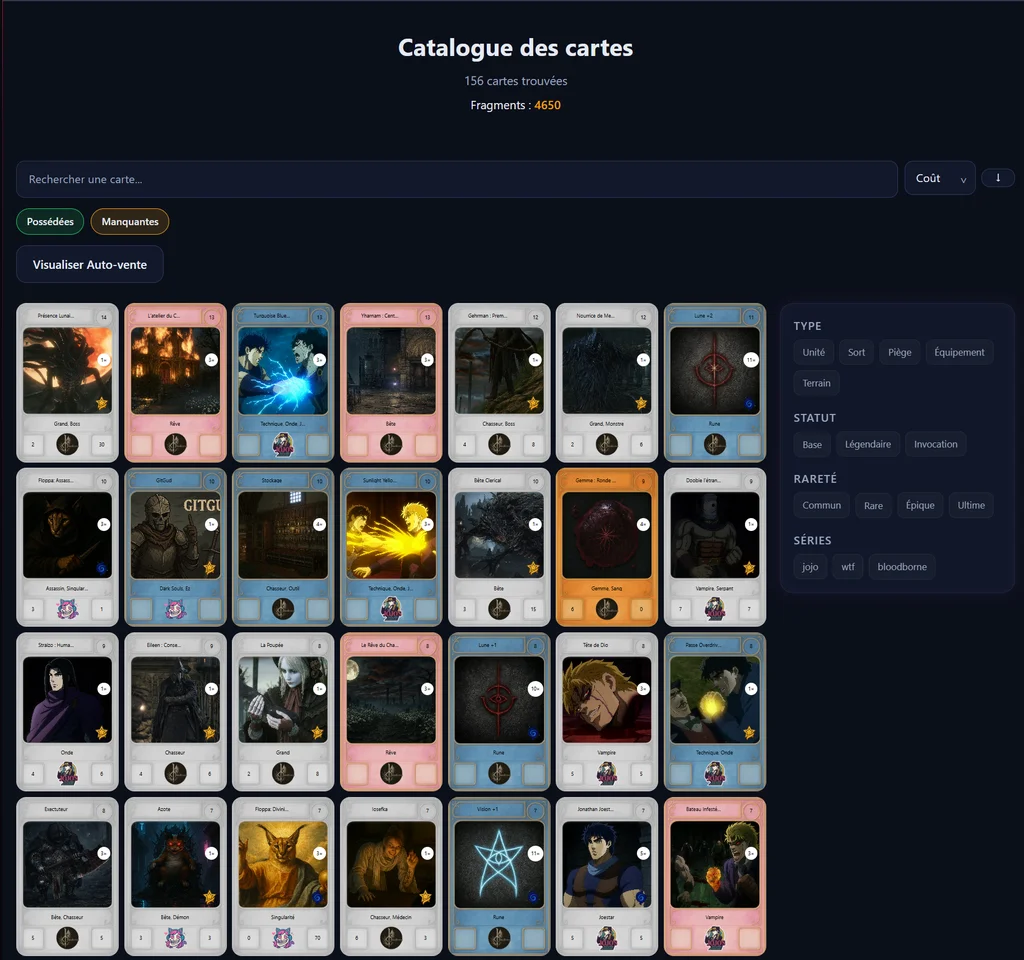The height and width of the screenshot is (960, 1024).
Task: Click the gold star on Iosefka card
Action: point(425,897)
